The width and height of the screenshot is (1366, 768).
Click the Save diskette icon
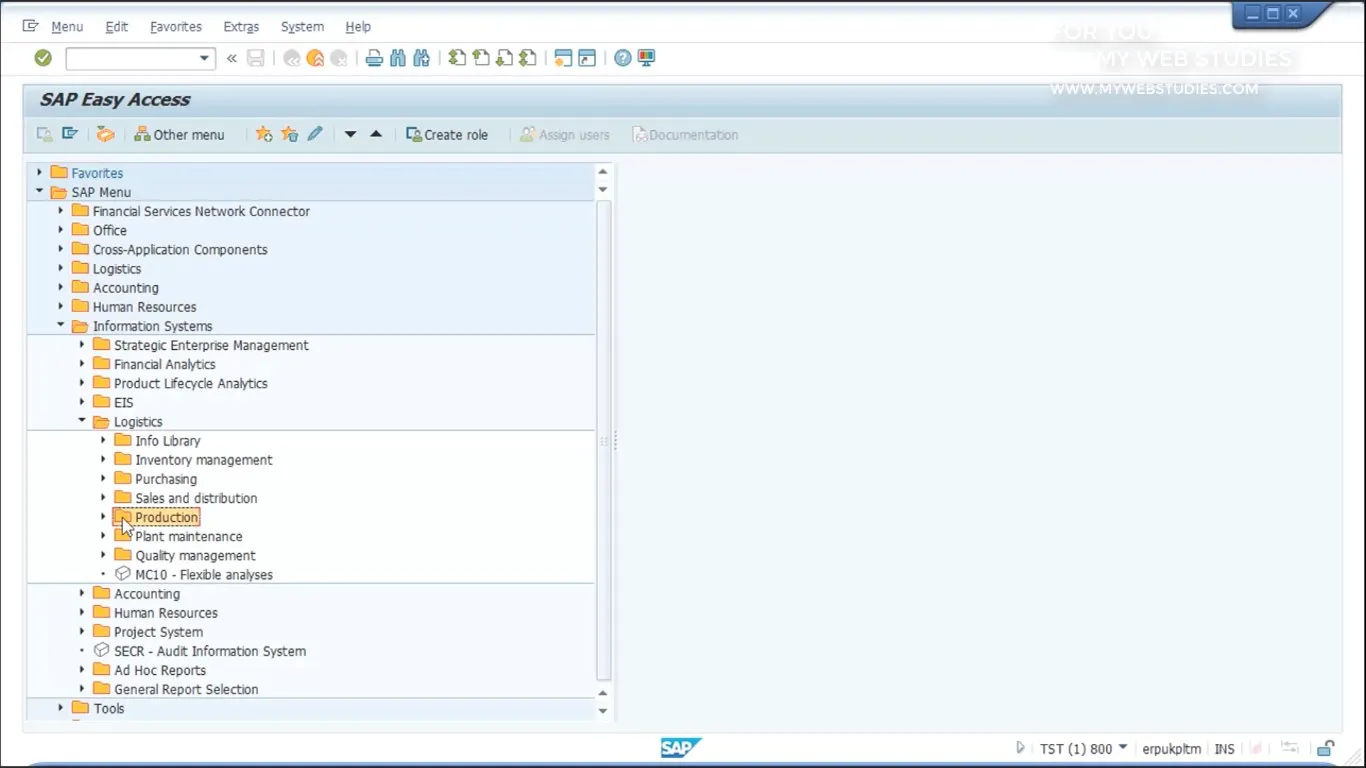[256, 58]
